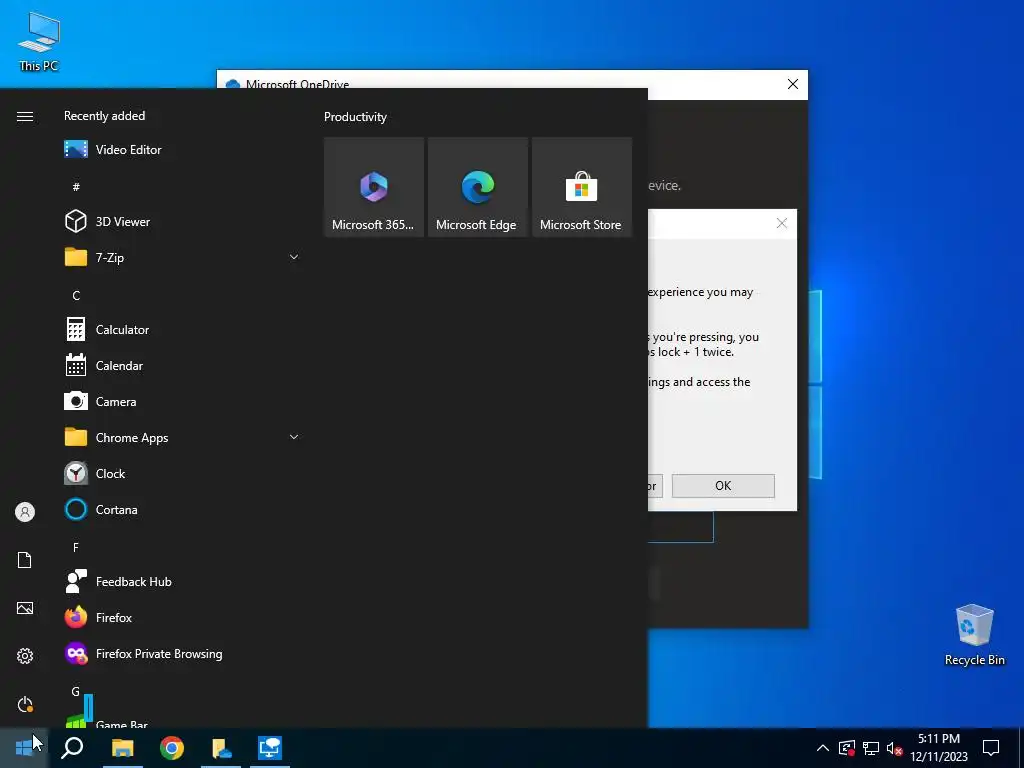Viewport: 1024px width, 768px height.
Task: Select the Recycle Bin desktop icon
Action: (974, 635)
